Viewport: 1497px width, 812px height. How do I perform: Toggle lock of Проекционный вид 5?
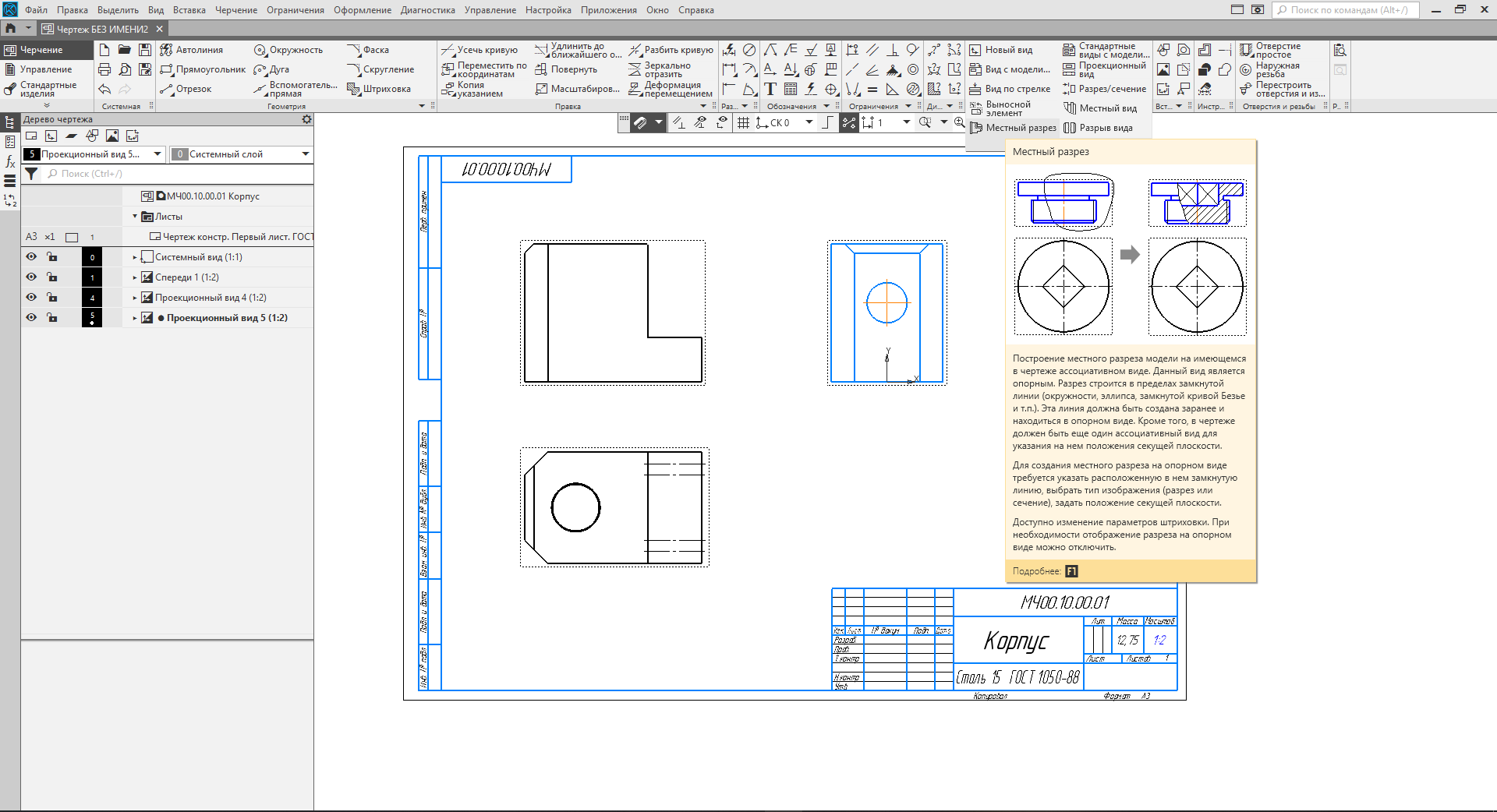[x=51, y=317]
